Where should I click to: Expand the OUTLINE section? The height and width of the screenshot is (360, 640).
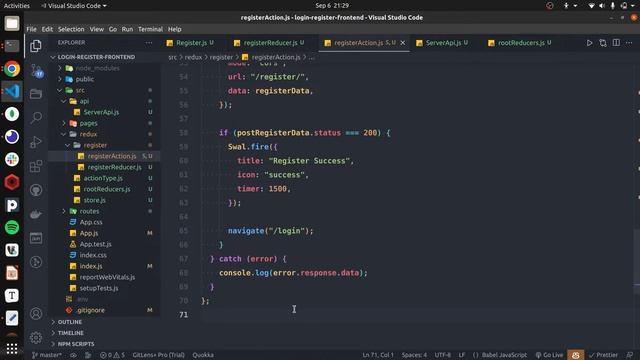[69, 322]
